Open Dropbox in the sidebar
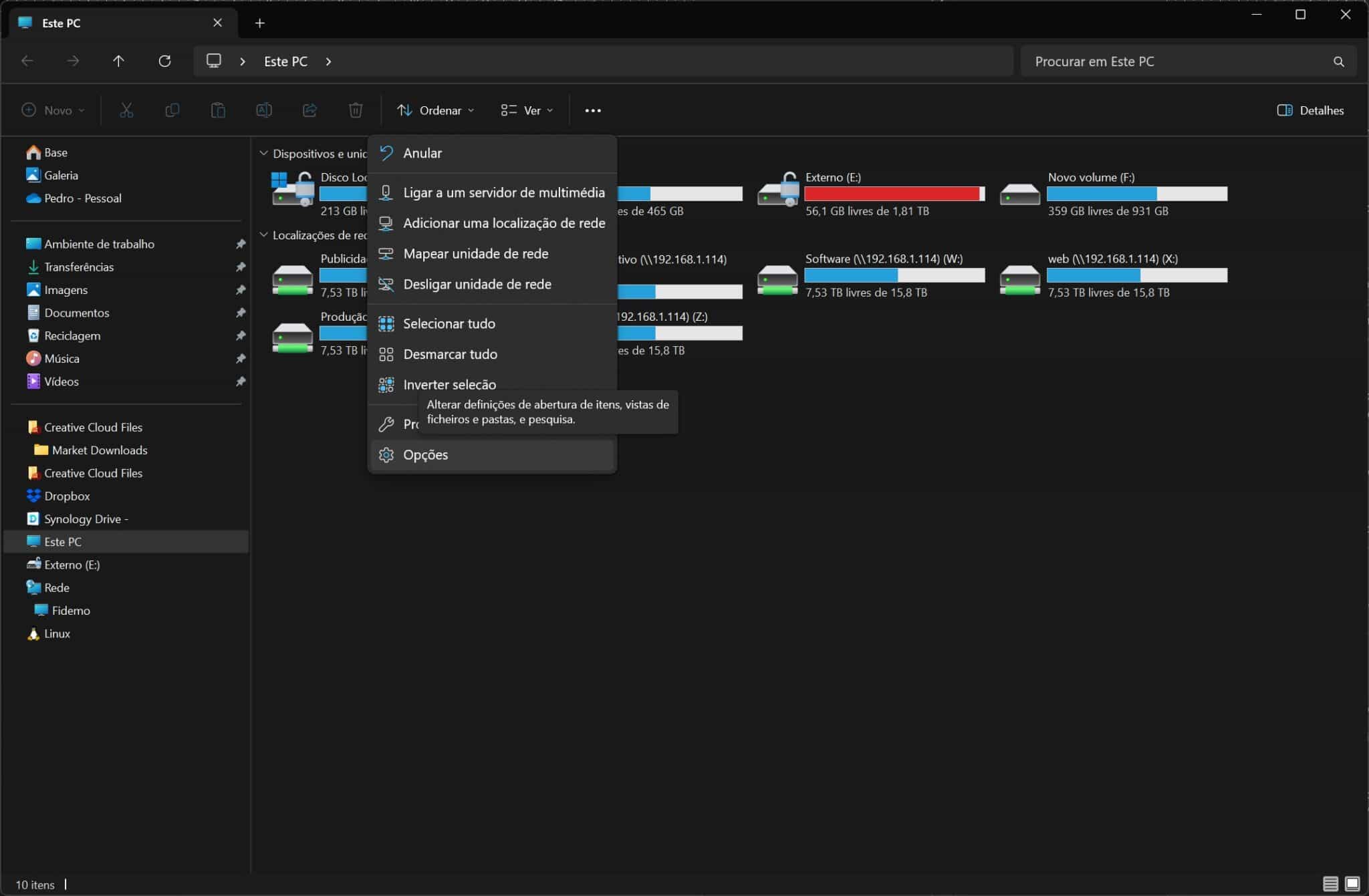 [x=67, y=496]
